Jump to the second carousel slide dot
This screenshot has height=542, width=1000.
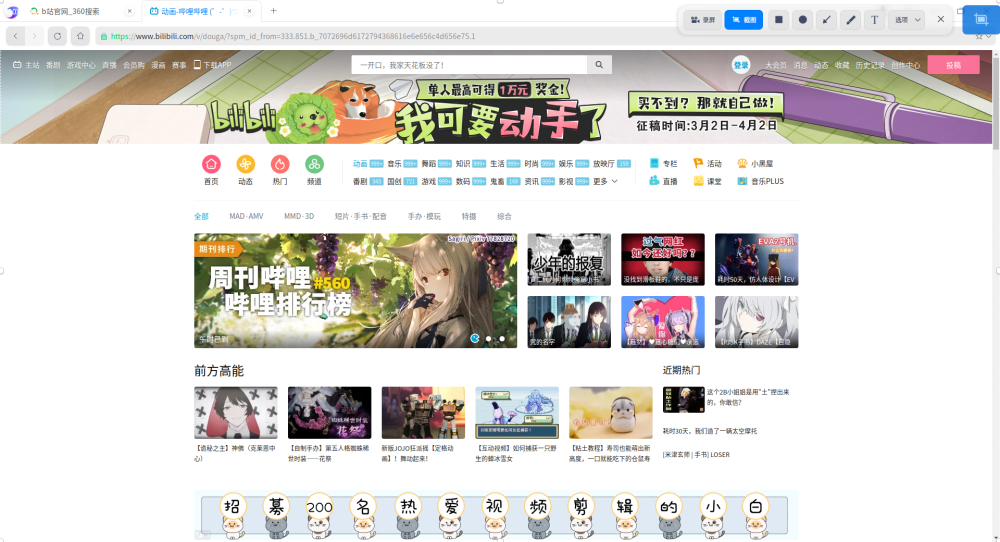488,339
